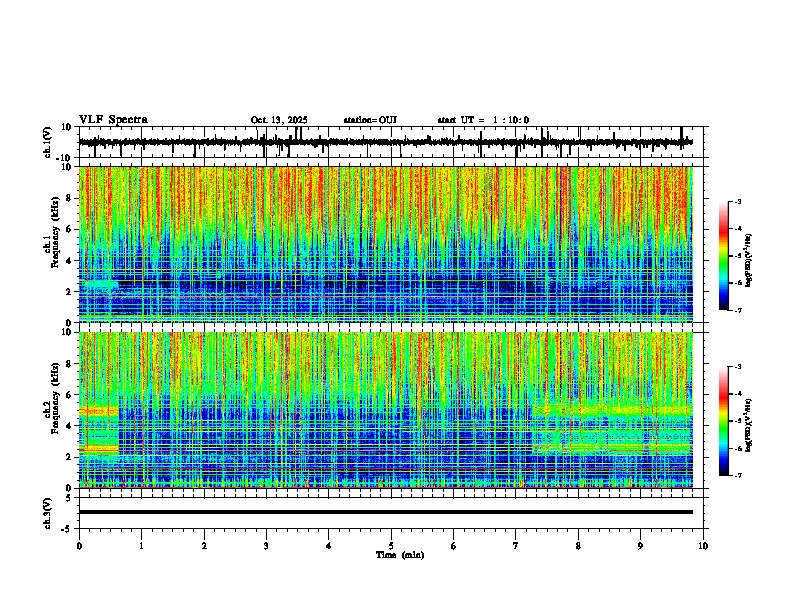
Task: Click inside the ch.1 spectrogram panel
Action: click(385, 244)
